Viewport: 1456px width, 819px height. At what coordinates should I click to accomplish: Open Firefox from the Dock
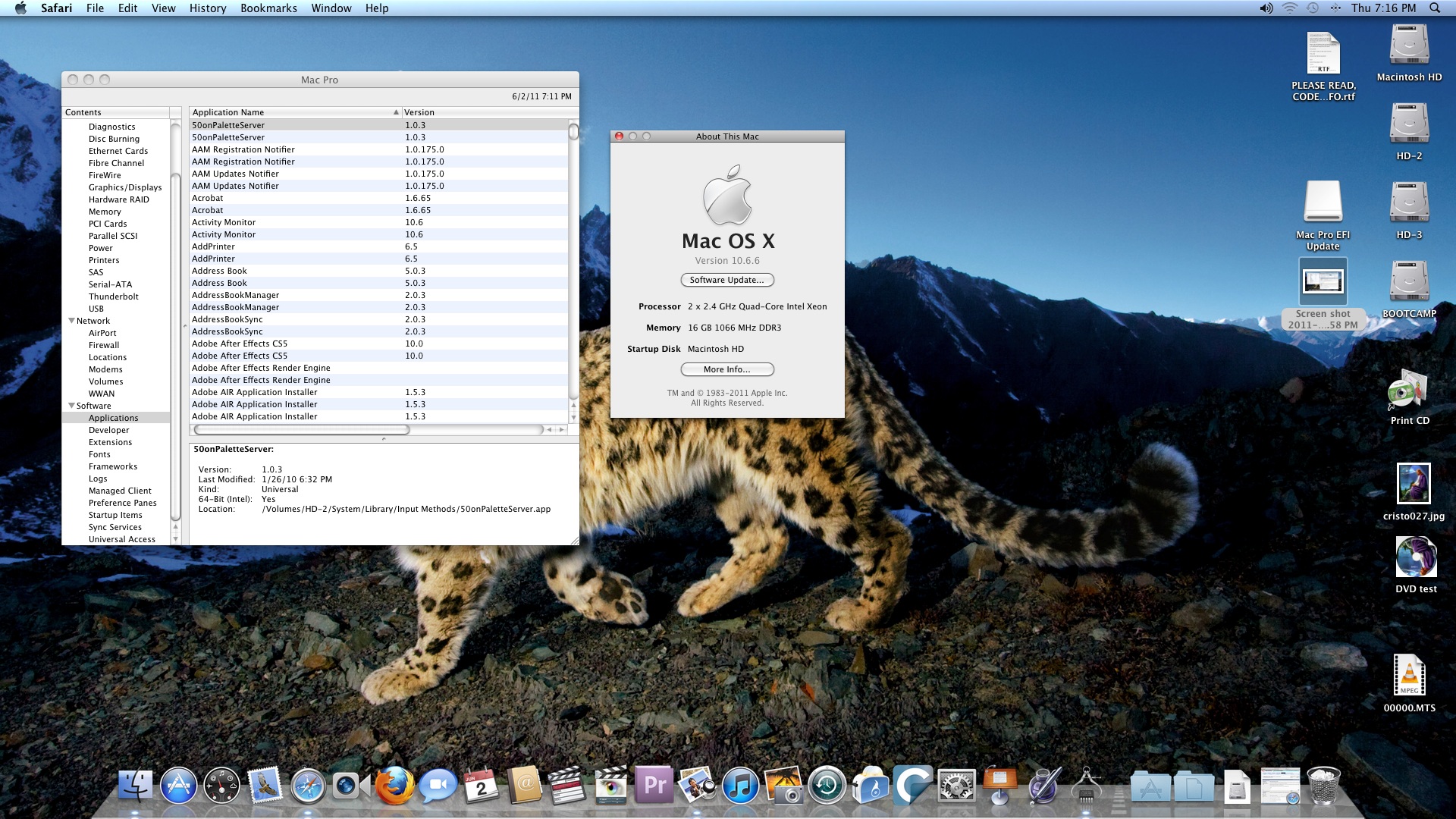tap(395, 786)
